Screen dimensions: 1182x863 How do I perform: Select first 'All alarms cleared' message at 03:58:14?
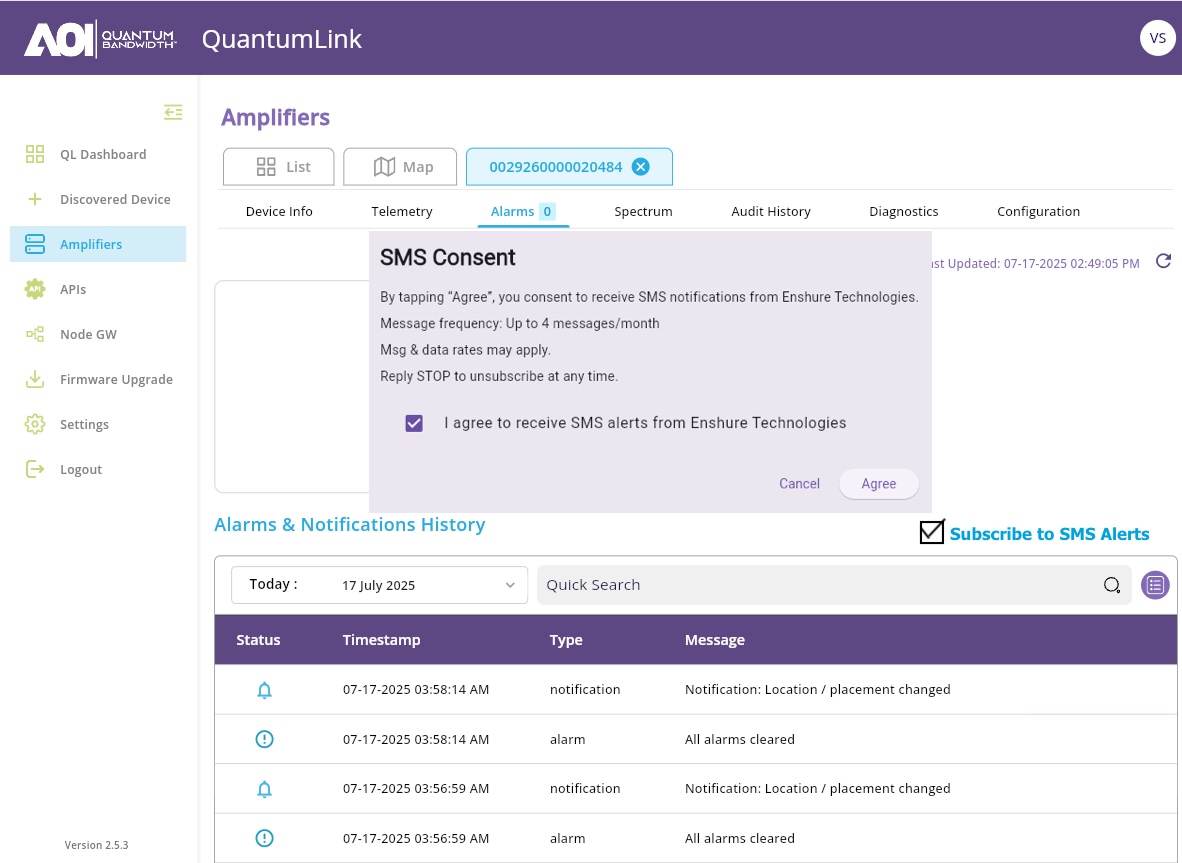point(740,739)
